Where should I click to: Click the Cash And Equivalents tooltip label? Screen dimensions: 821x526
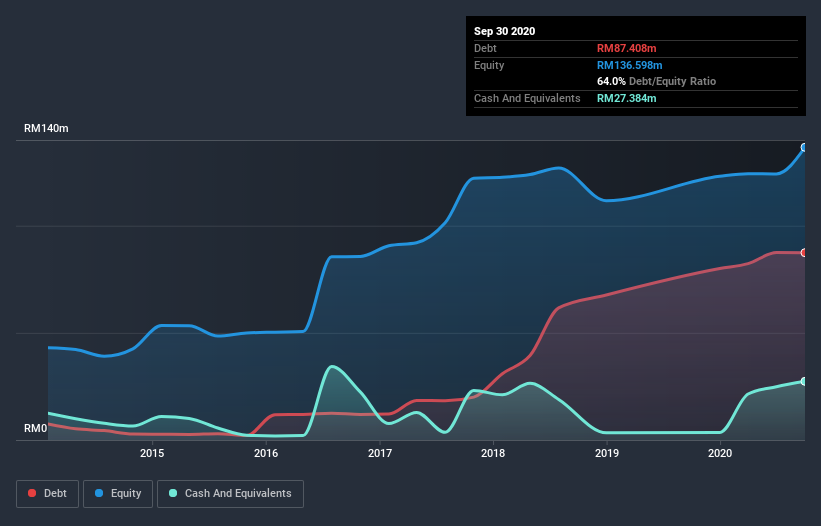point(527,98)
